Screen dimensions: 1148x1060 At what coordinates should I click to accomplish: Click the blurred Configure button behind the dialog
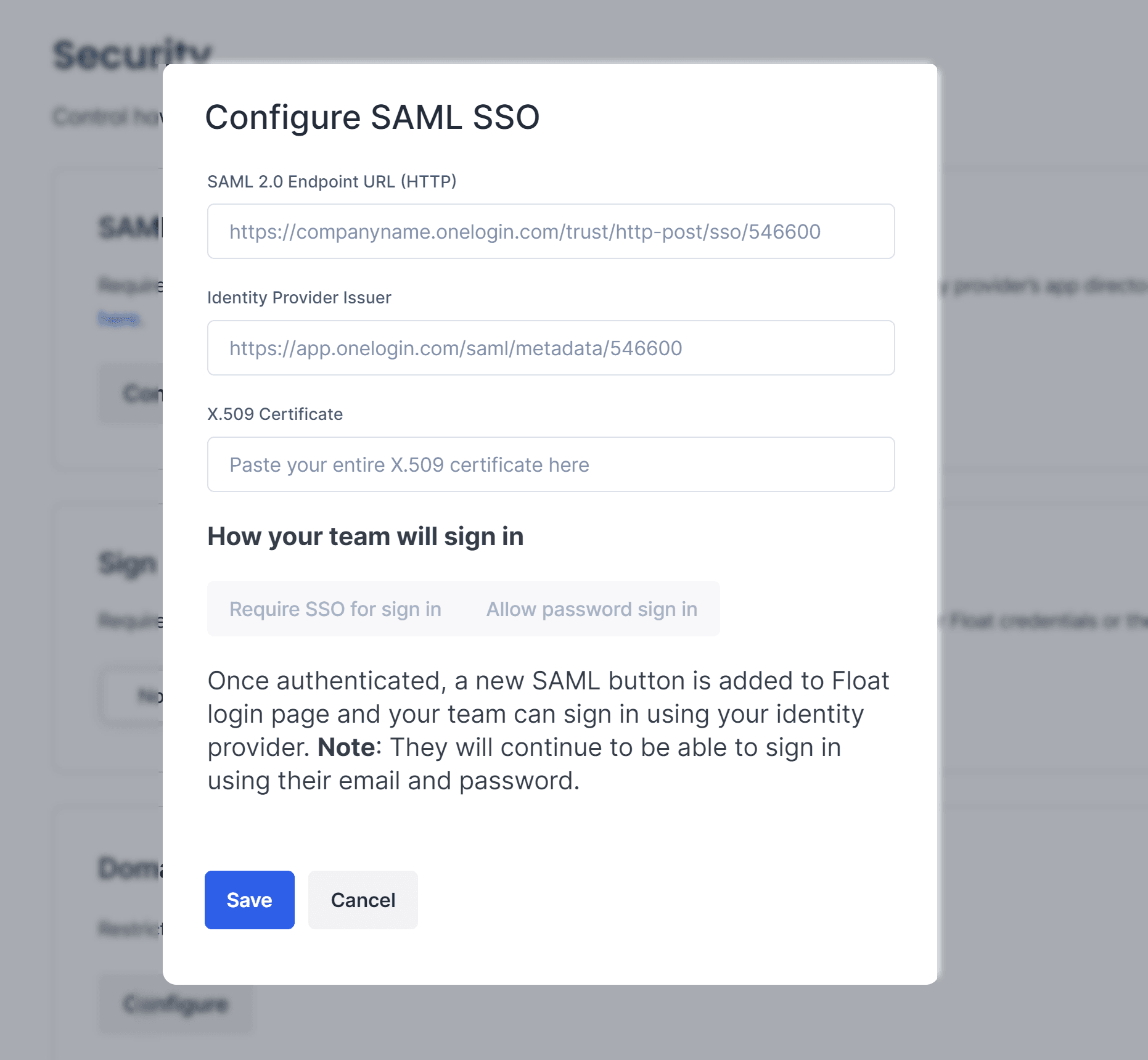click(176, 1005)
